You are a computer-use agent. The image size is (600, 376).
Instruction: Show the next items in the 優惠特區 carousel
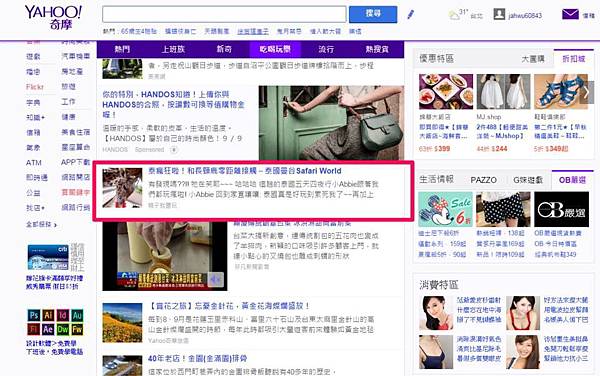point(587,92)
